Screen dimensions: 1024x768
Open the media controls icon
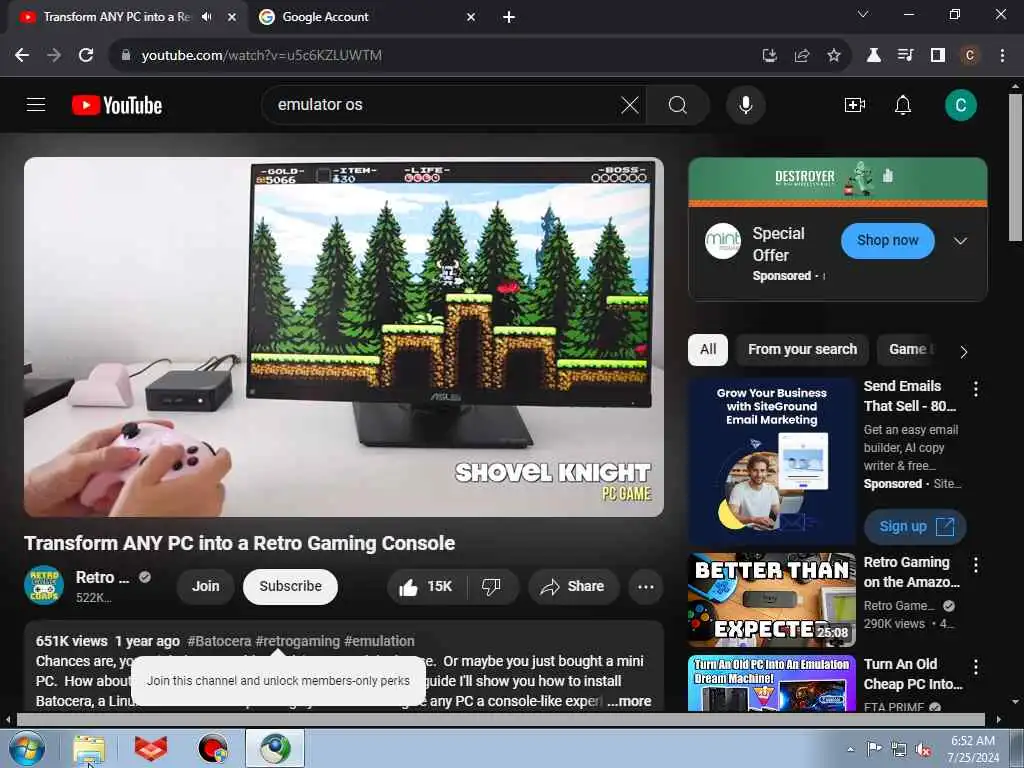905,56
